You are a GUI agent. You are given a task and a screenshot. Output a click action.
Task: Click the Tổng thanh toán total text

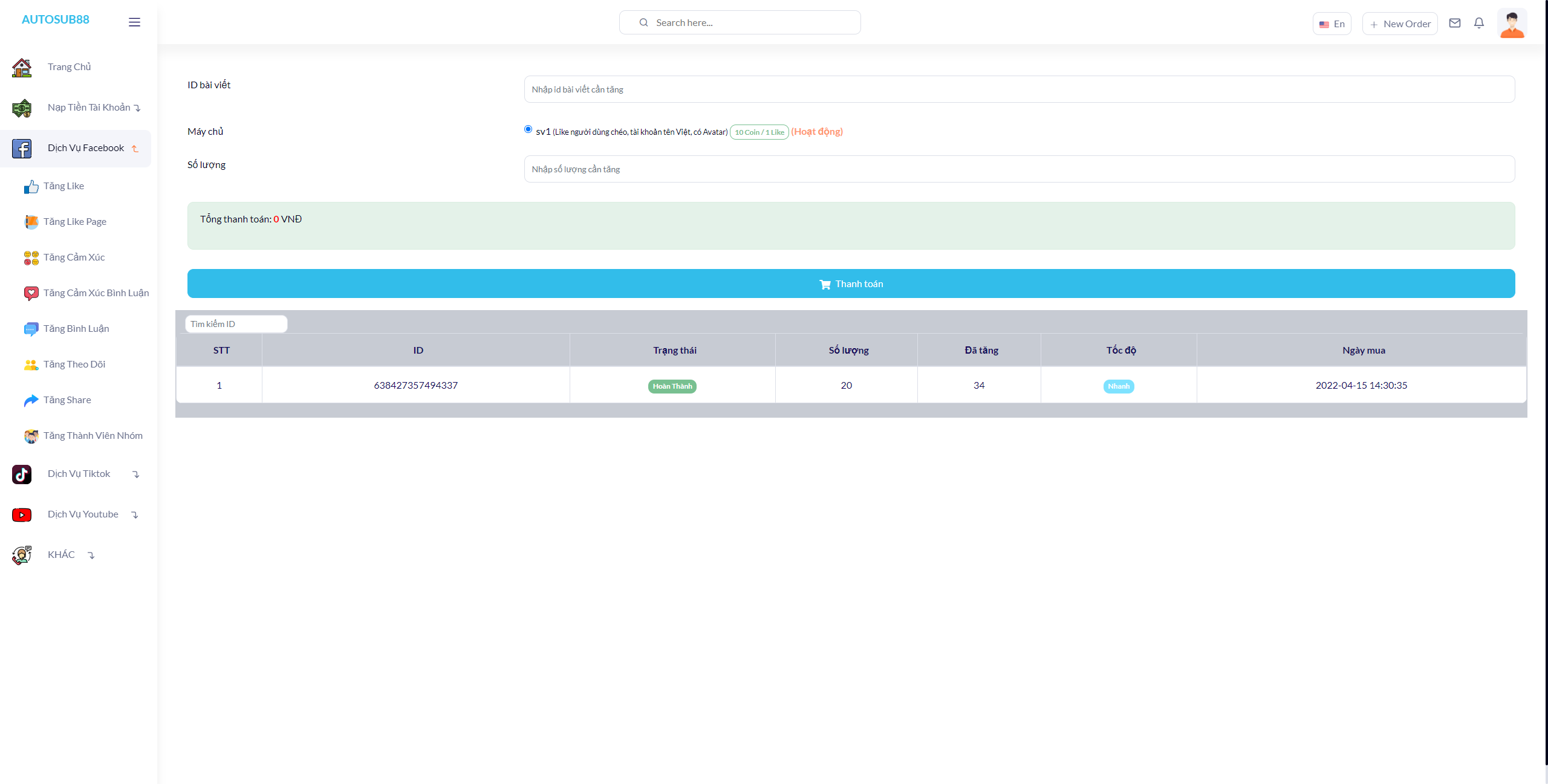tap(251, 219)
